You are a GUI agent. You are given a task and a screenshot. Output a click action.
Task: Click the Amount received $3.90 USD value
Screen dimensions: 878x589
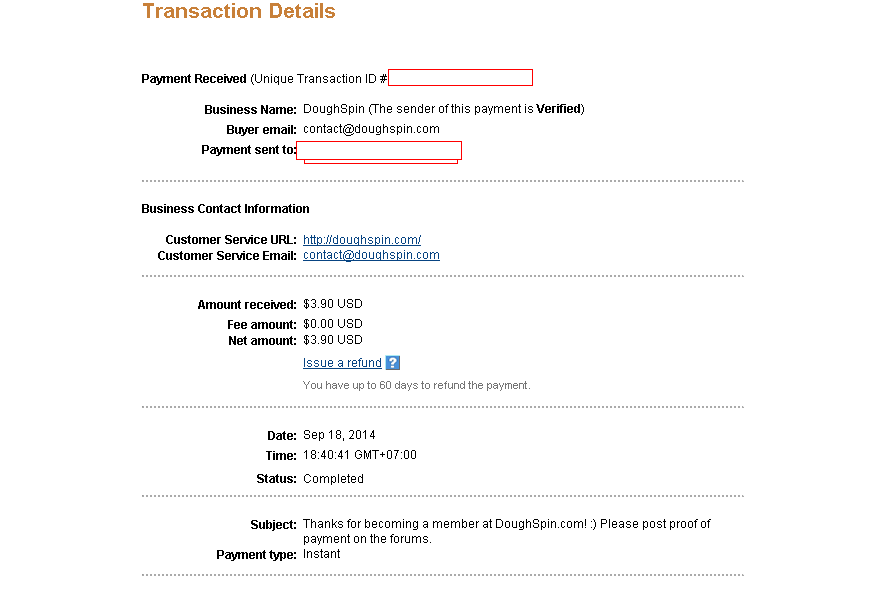333,304
